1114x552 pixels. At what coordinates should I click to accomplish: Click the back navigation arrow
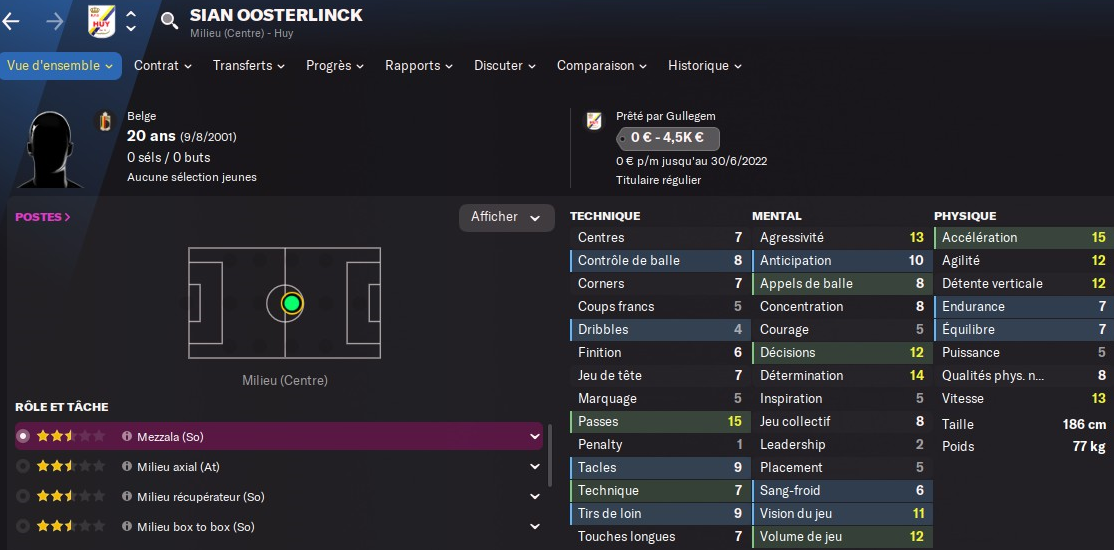coord(12,21)
